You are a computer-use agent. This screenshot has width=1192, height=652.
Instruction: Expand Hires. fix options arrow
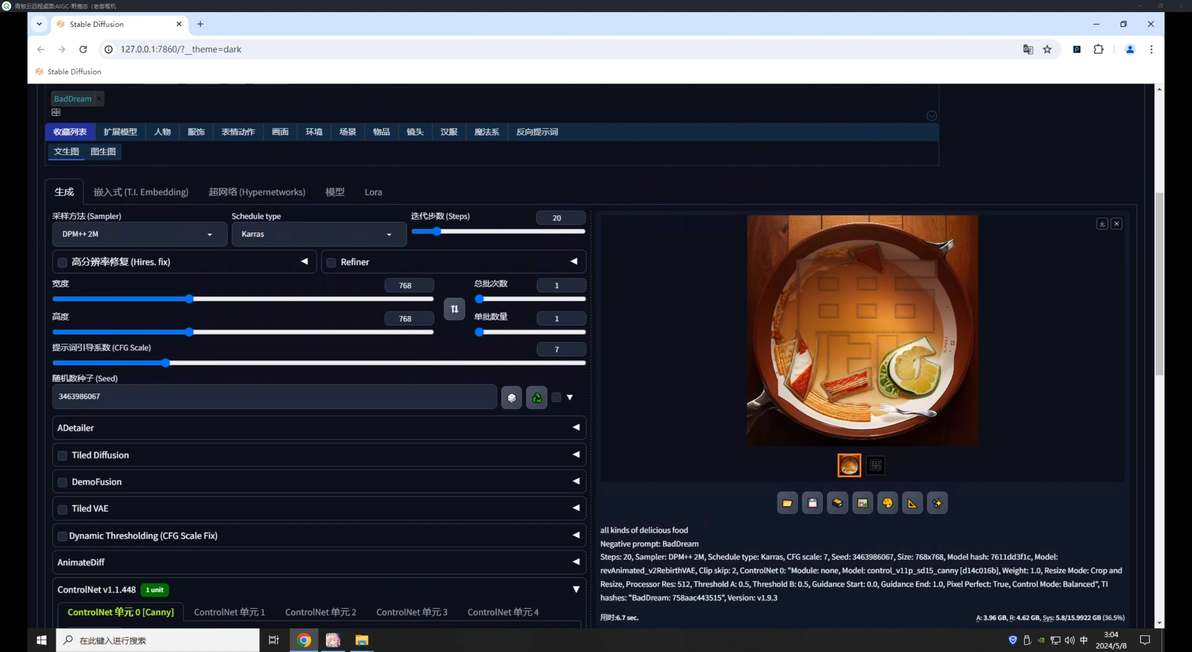click(x=304, y=261)
